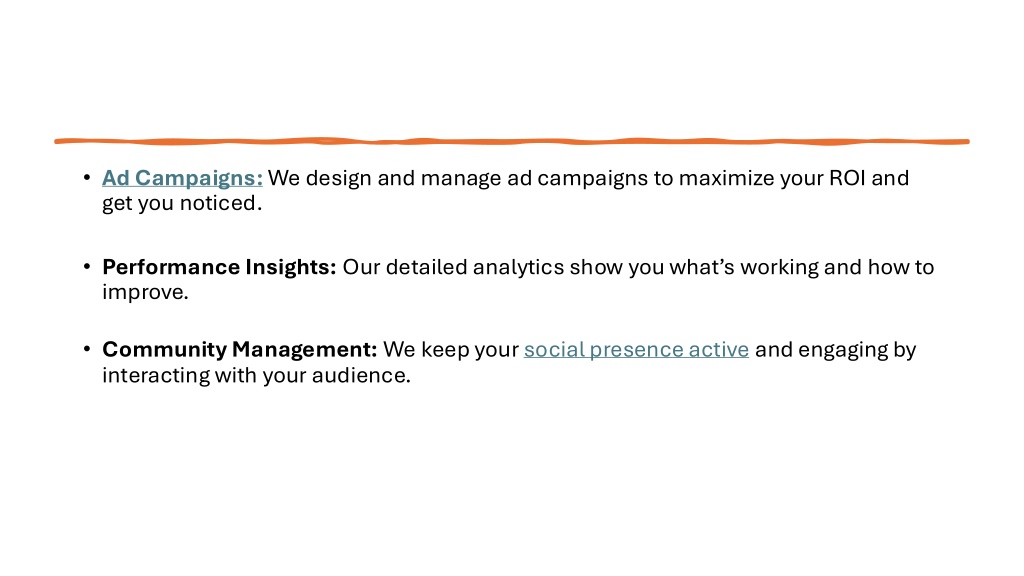Follow the social presence active link
Image resolution: width=1024 pixels, height=576 pixels.
pyautogui.click(x=636, y=349)
